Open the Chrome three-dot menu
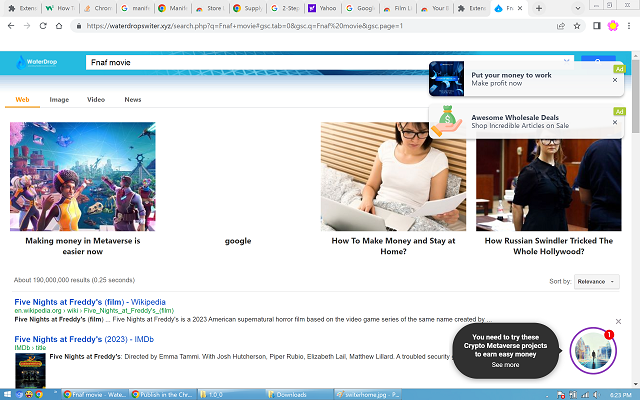The width and height of the screenshot is (640, 400). pyautogui.click(x=629, y=26)
